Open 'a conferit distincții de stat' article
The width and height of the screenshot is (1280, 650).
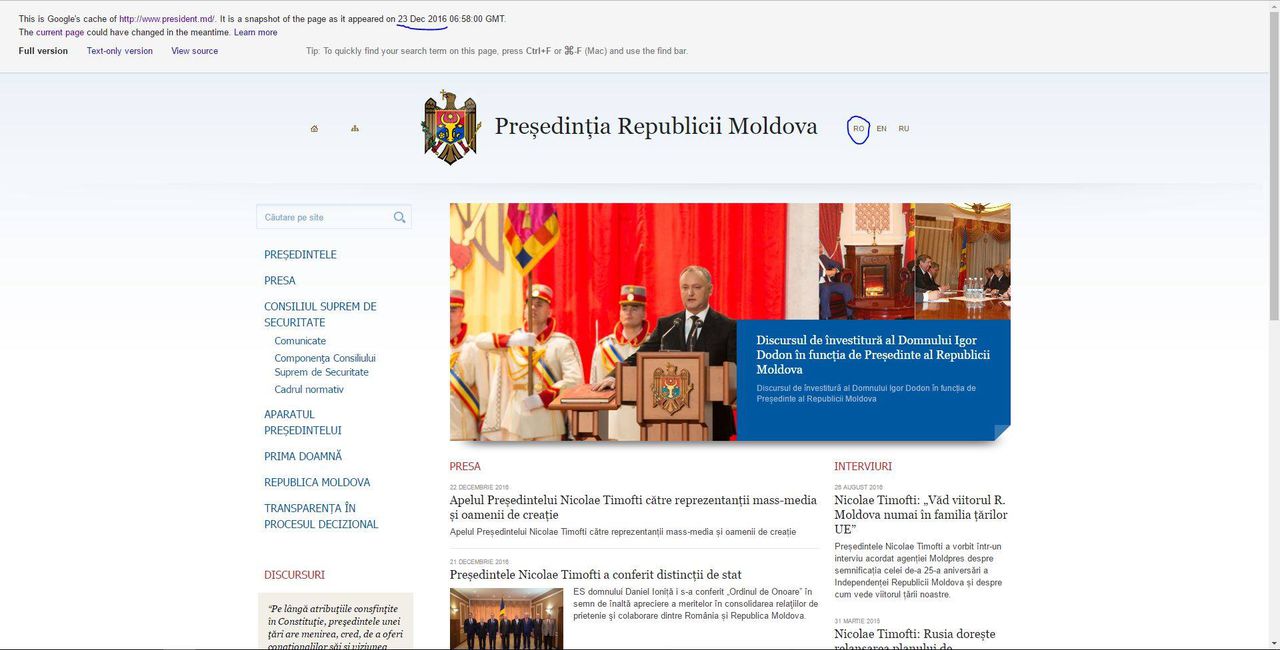point(596,575)
